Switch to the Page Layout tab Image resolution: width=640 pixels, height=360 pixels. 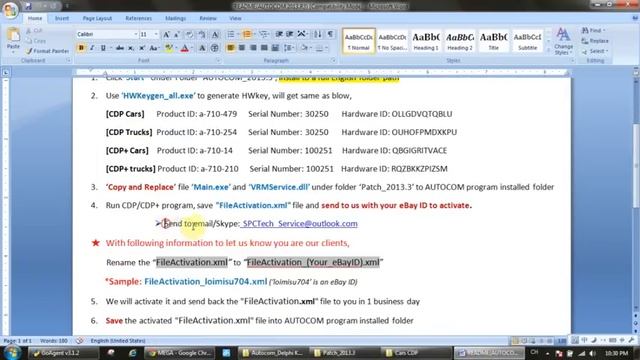tap(97, 18)
